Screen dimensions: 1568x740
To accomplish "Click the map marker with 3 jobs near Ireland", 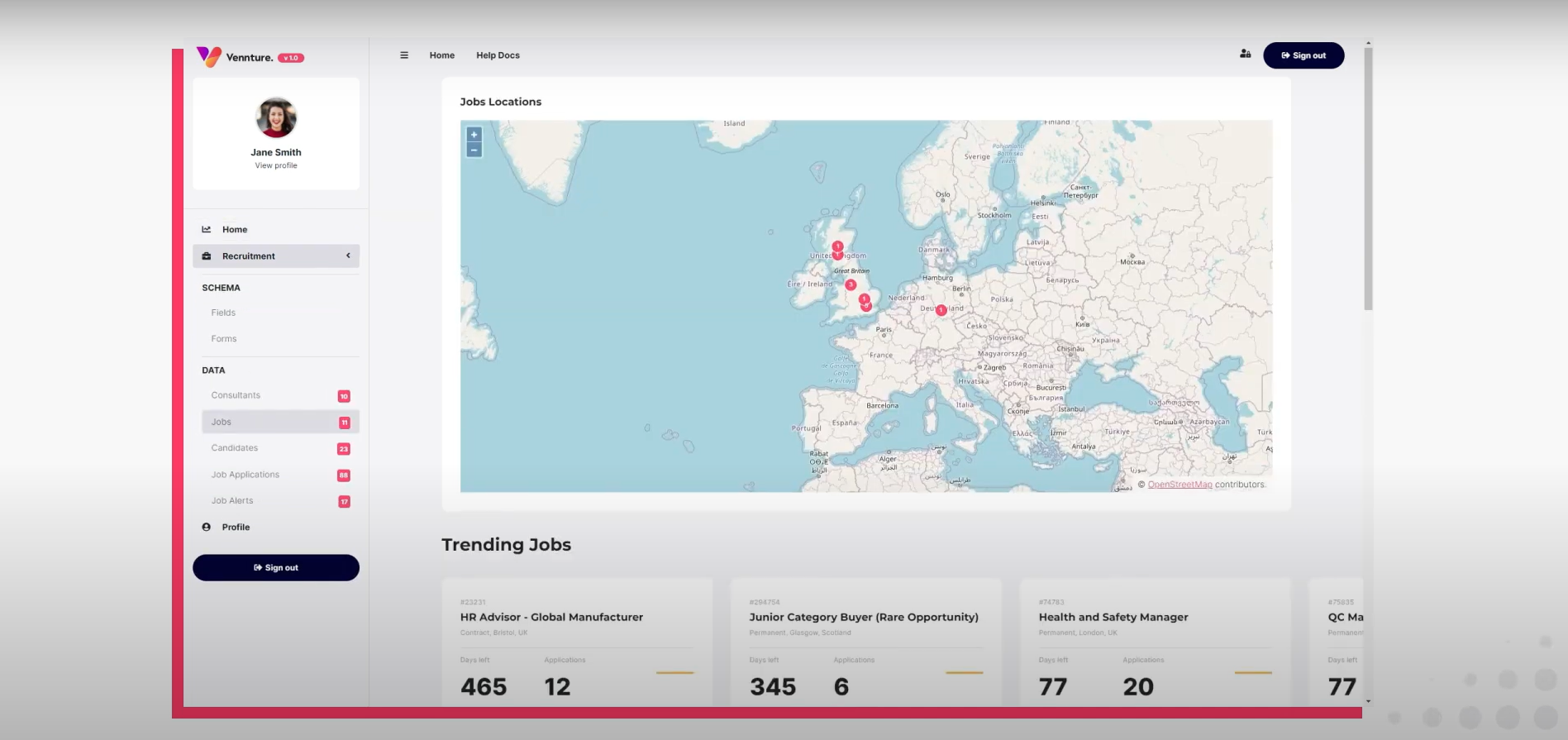I will tap(850, 284).
